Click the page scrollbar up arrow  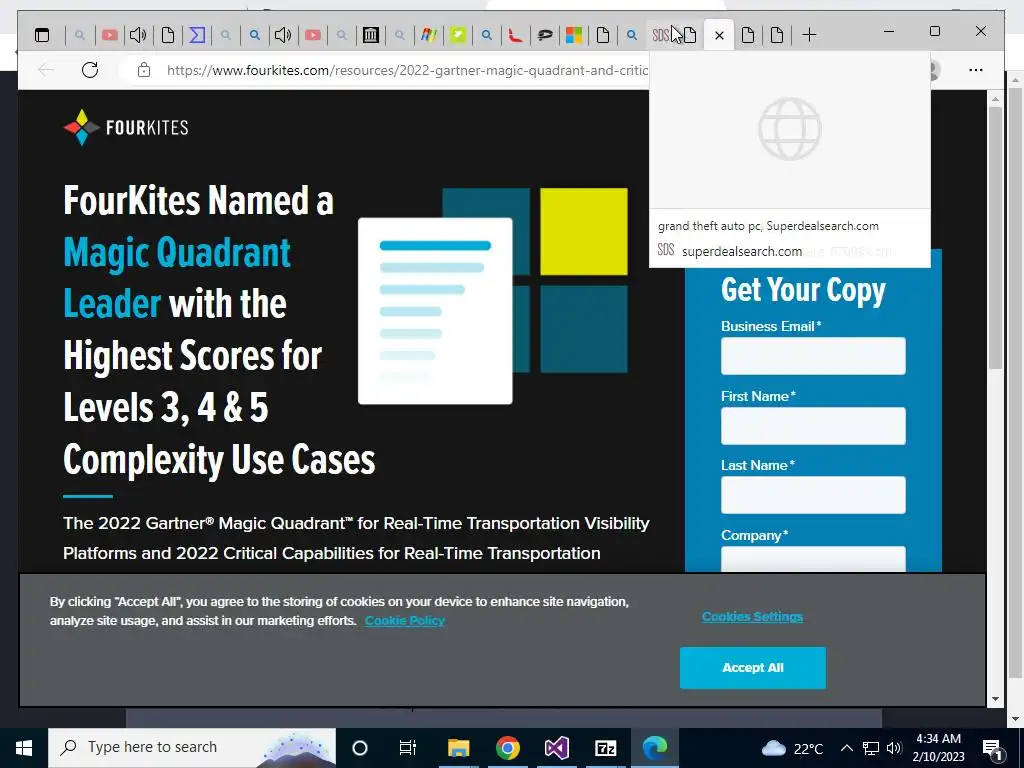point(995,99)
